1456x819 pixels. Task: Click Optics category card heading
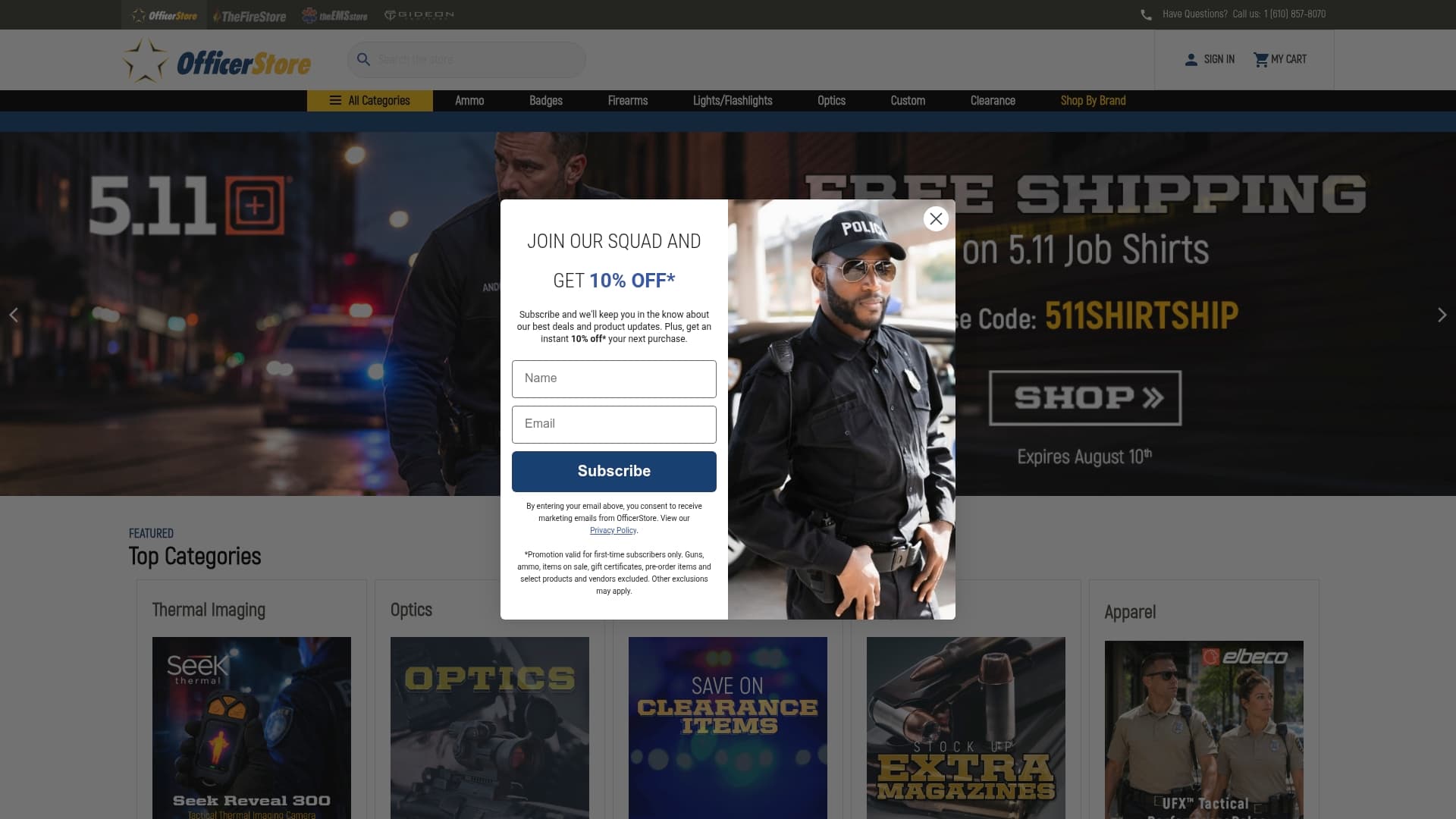(411, 610)
